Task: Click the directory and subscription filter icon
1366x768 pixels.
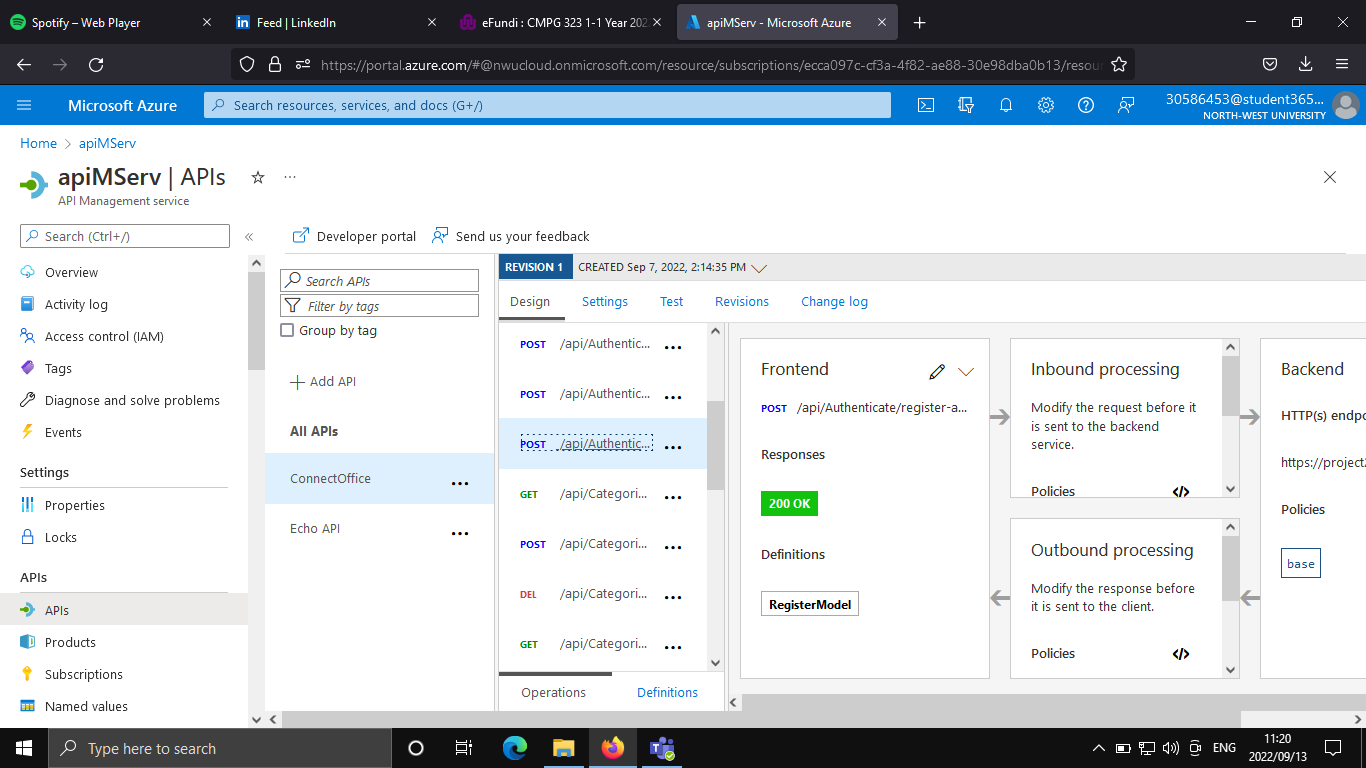Action: [x=966, y=105]
